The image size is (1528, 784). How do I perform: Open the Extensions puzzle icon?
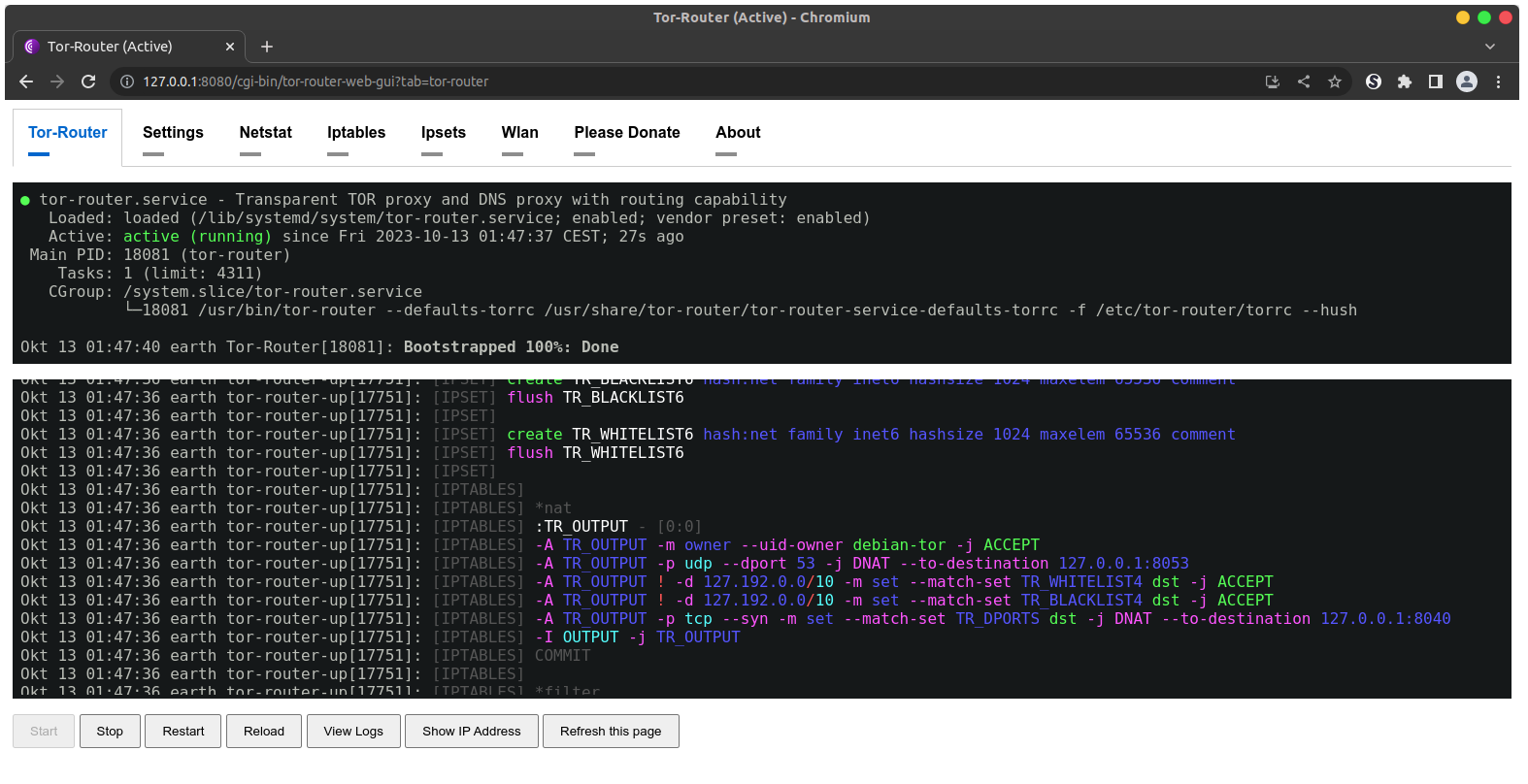(x=1405, y=82)
